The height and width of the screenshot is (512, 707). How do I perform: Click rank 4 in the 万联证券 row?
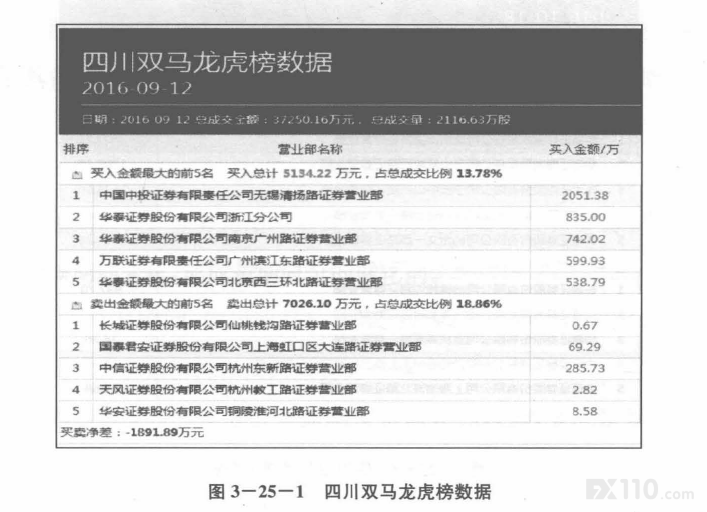pyautogui.click(x=76, y=261)
